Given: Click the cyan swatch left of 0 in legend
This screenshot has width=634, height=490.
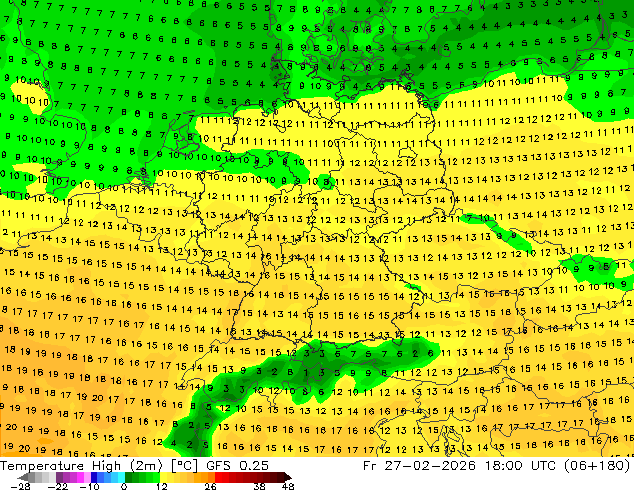Looking at the screenshot, I should tap(121, 477).
